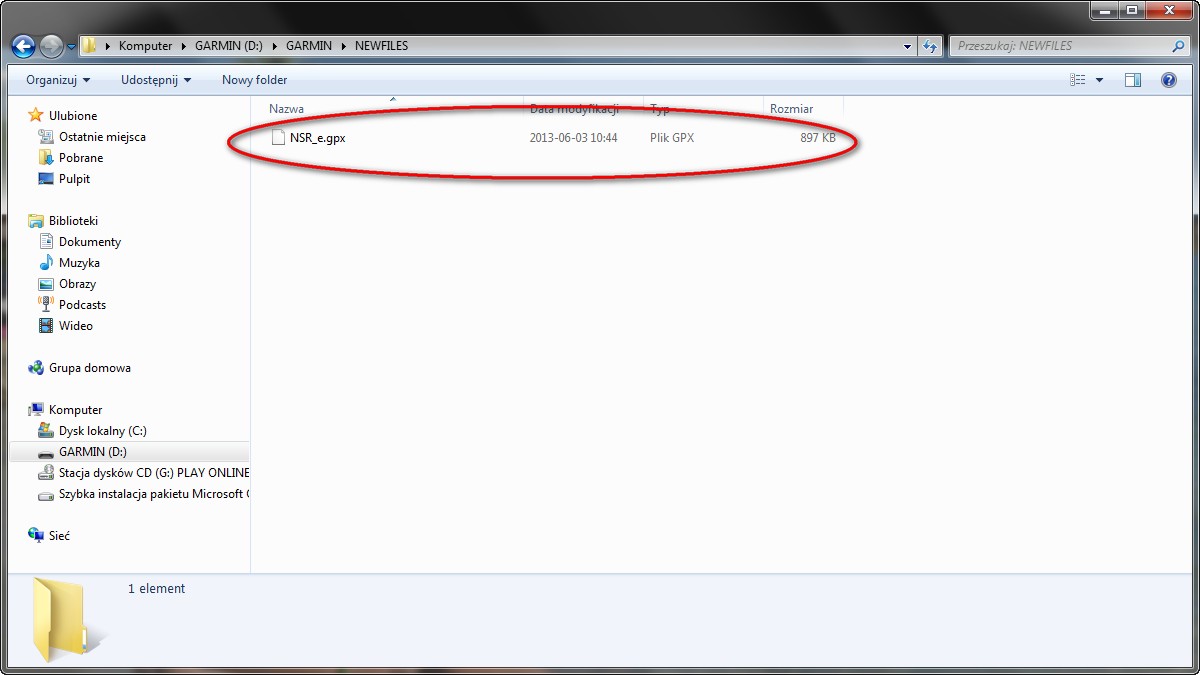The height and width of the screenshot is (675, 1200).
Task: Open the Organizuj menu
Action: pos(58,80)
